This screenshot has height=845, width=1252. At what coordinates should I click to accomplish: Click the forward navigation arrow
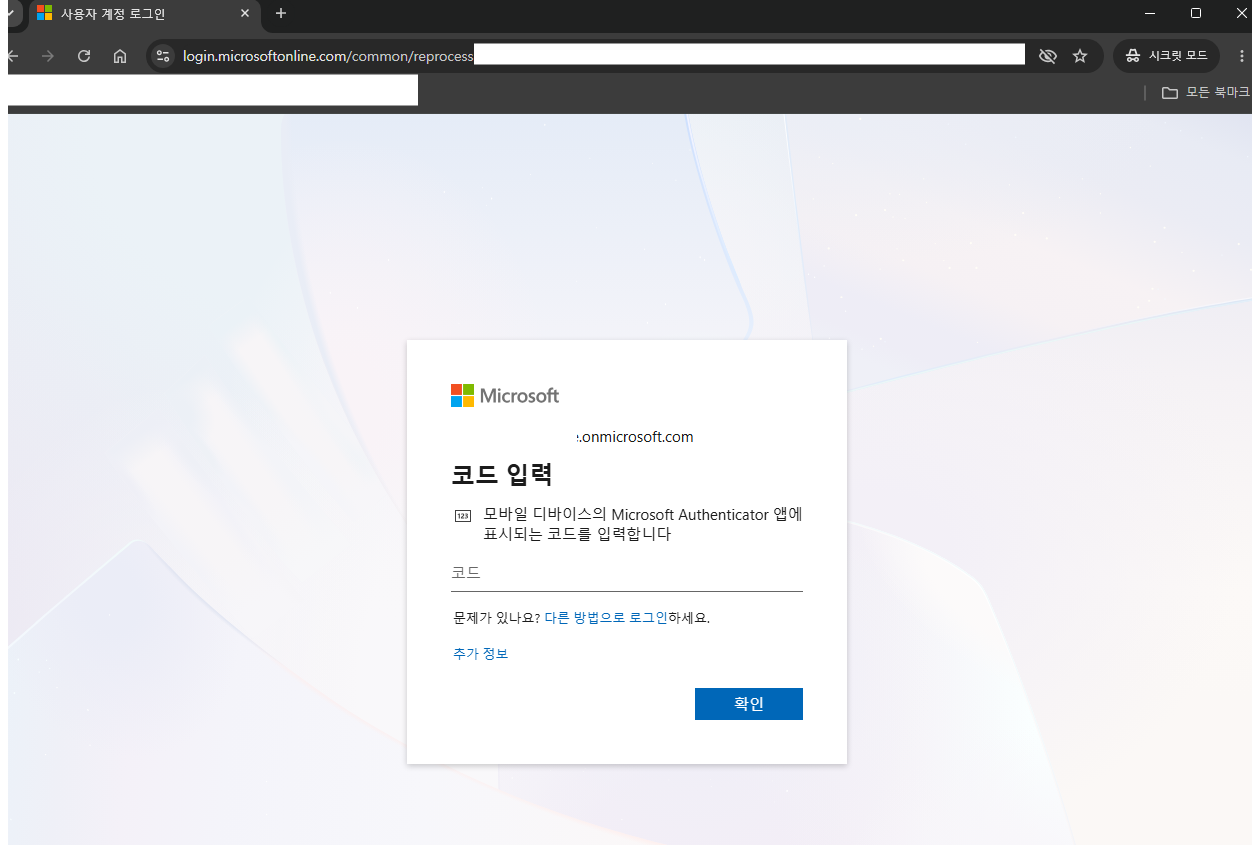(47, 56)
